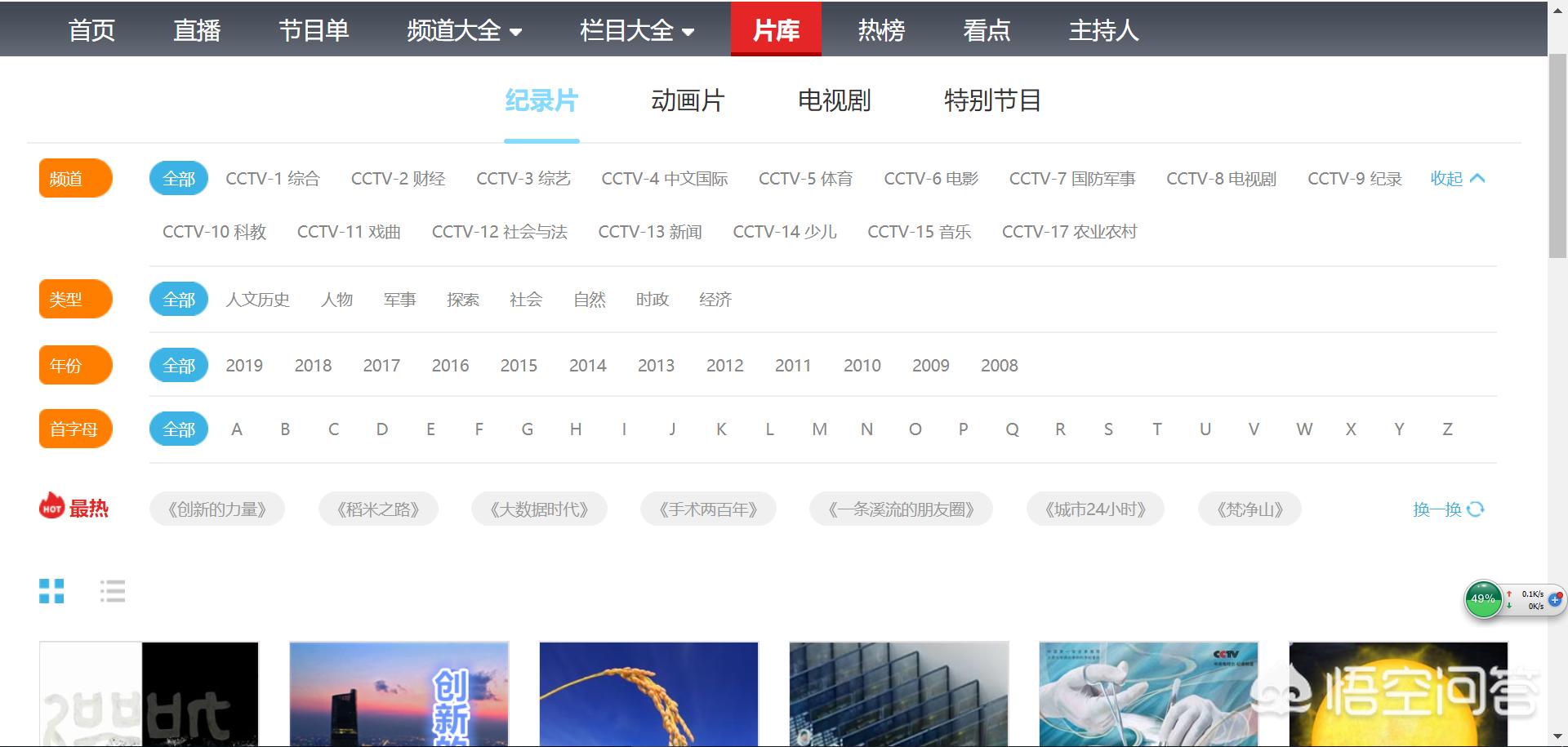Filter by first letter M
The width and height of the screenshot is (1568, 747).
(819, 429)
